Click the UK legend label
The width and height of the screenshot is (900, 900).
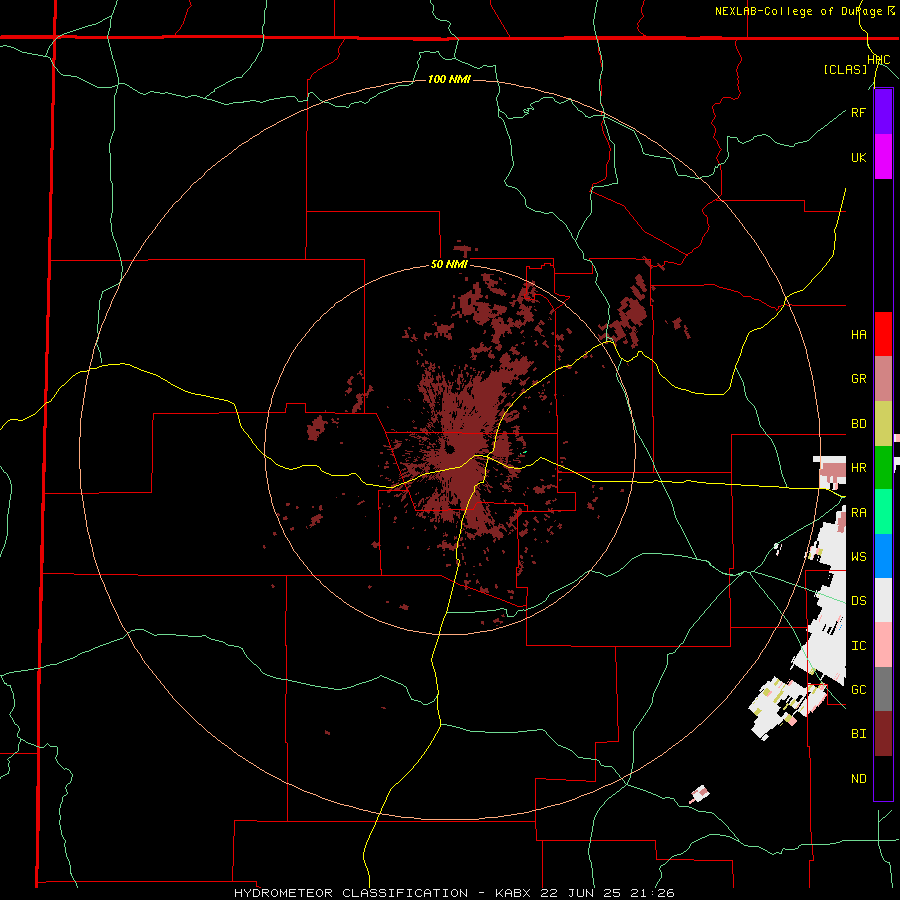tap(858, 157)
